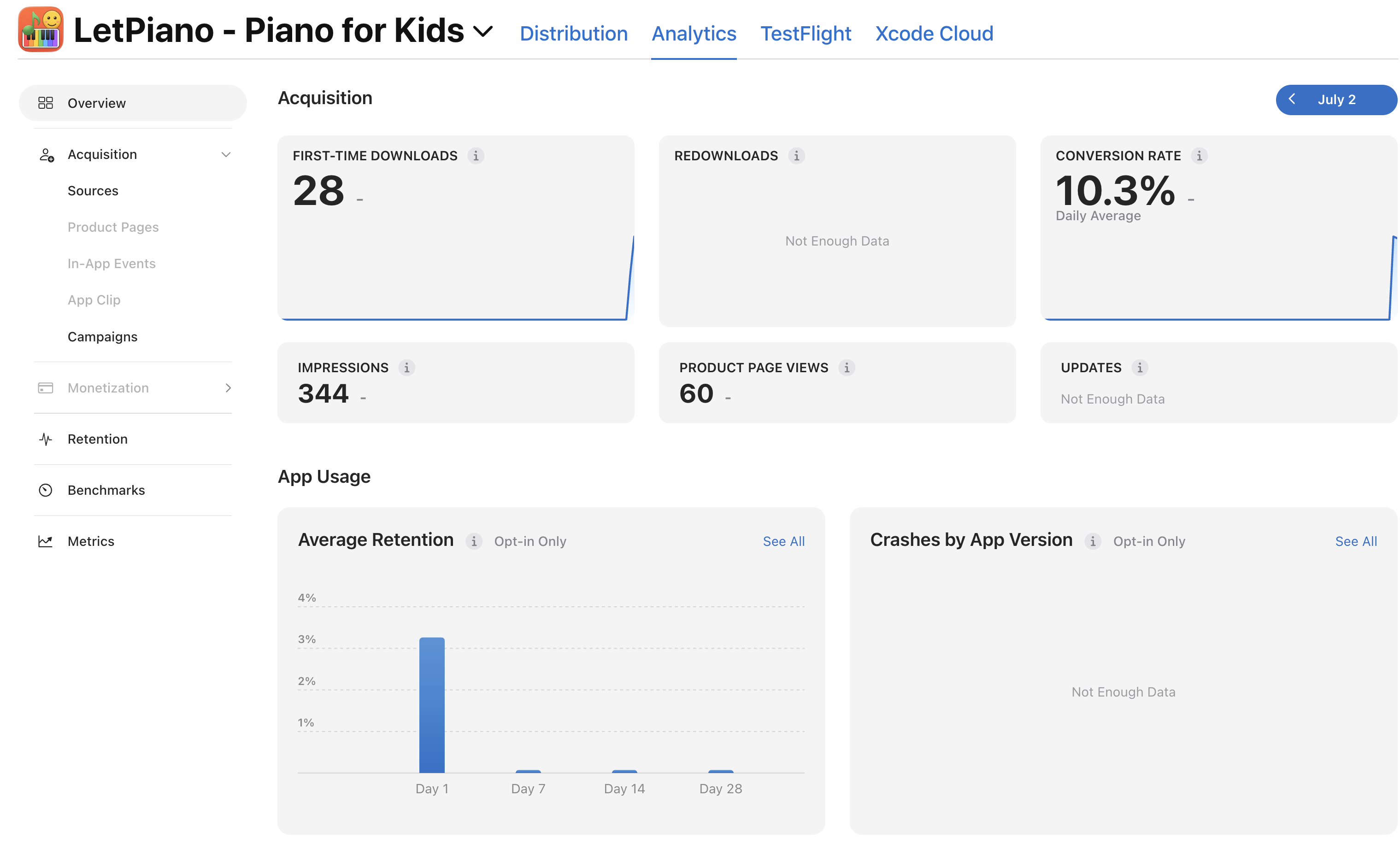Open App Clip in the sidebar
Screen dimensions: 1400x855
click(x=94, y=300)
